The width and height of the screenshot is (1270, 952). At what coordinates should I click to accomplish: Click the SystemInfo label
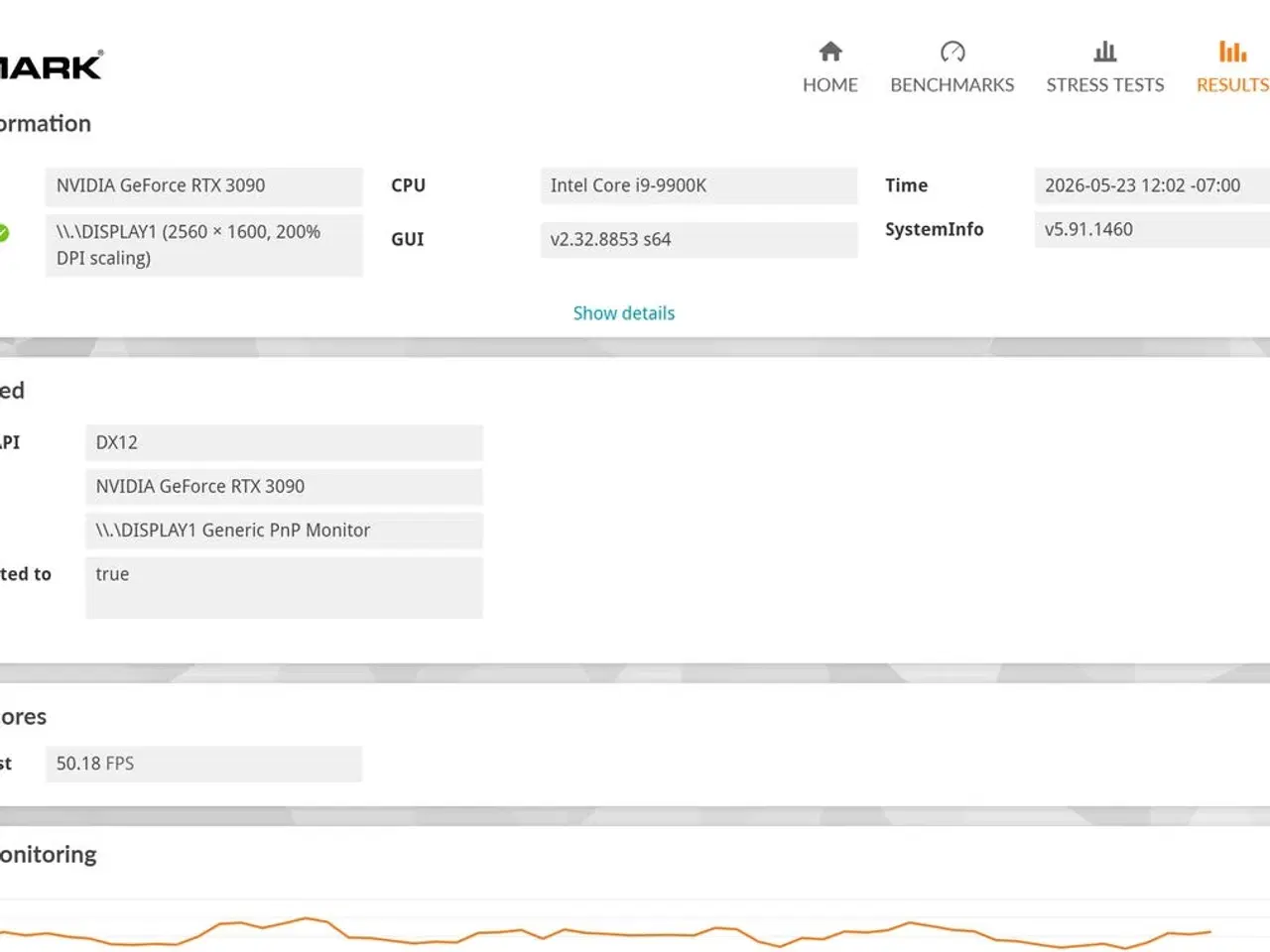(934, 229)
